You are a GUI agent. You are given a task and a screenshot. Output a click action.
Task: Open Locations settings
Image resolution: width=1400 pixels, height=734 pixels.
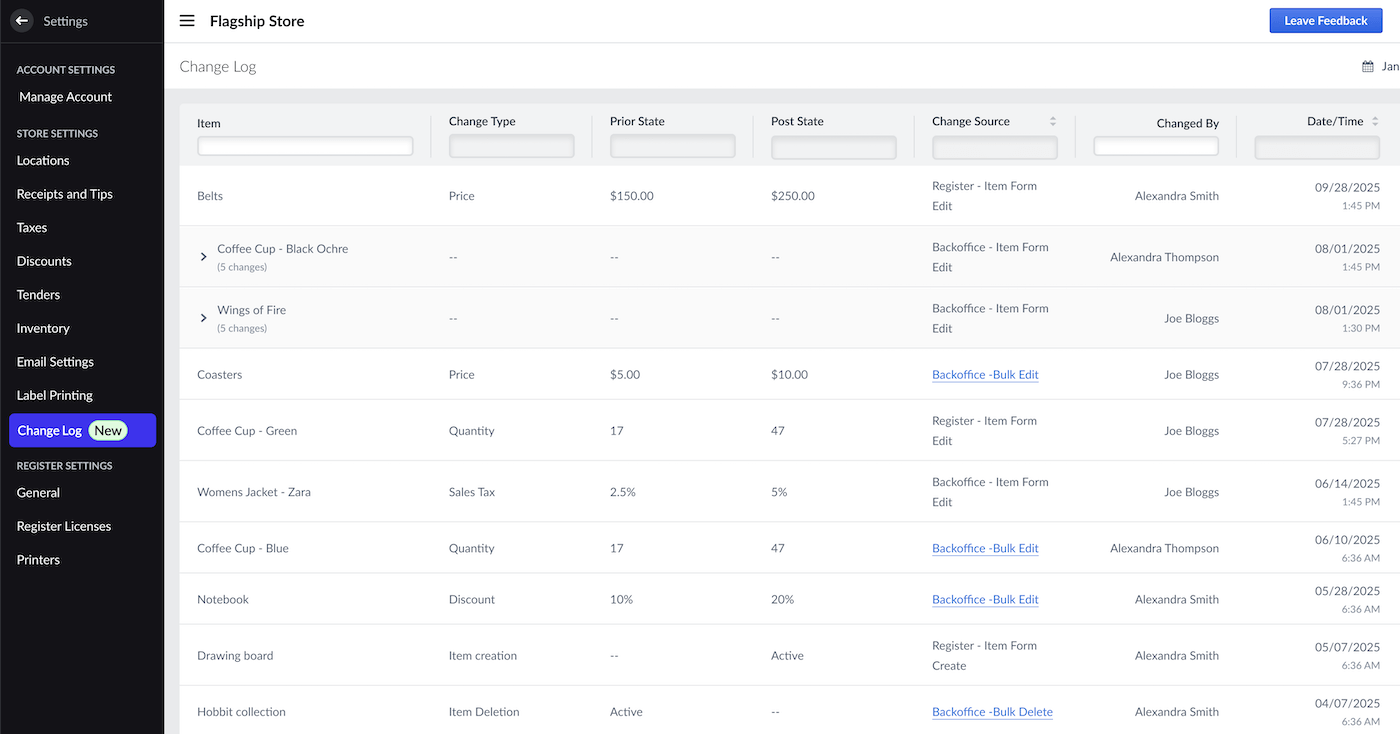42,160
